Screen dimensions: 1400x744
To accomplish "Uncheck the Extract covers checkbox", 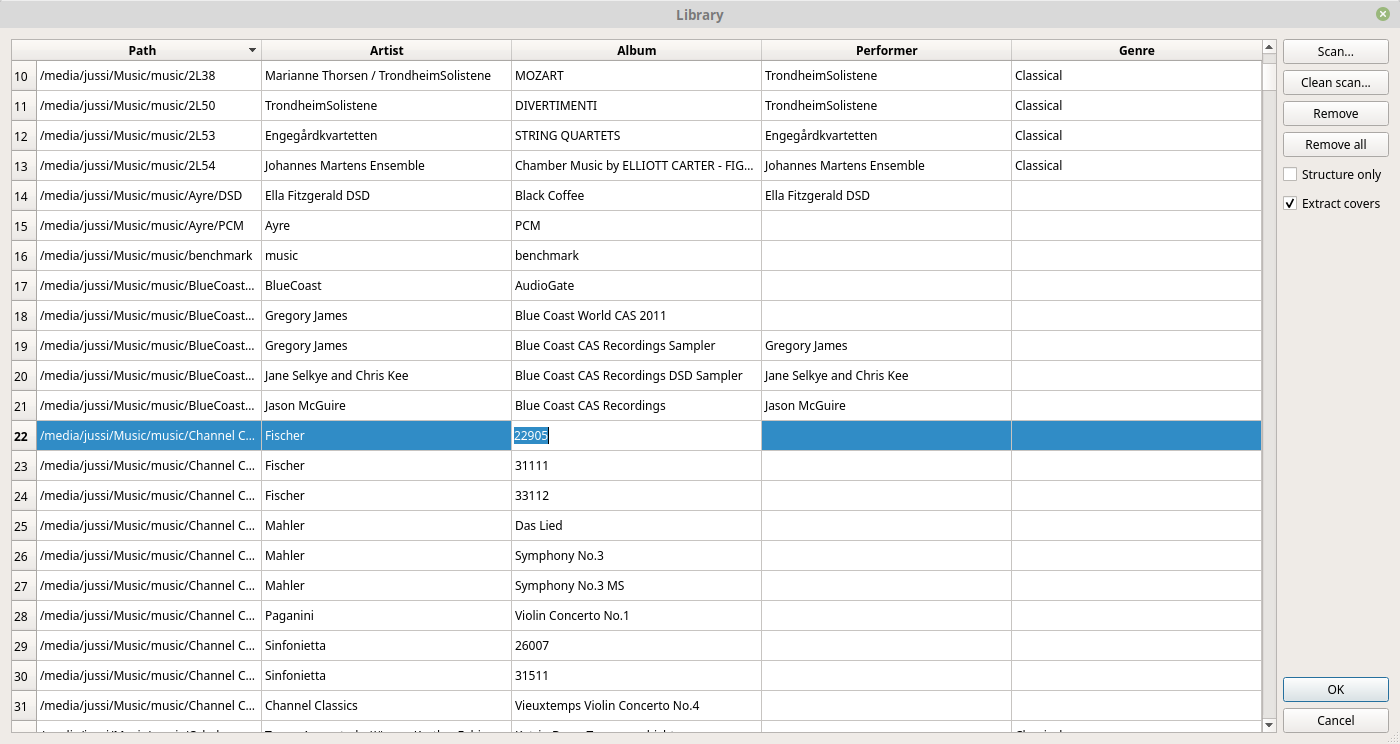I will 1291,204.
